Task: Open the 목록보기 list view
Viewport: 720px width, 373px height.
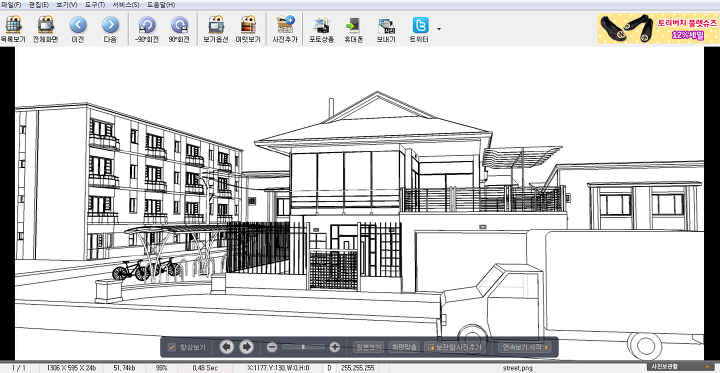Action: coord(13,29)
